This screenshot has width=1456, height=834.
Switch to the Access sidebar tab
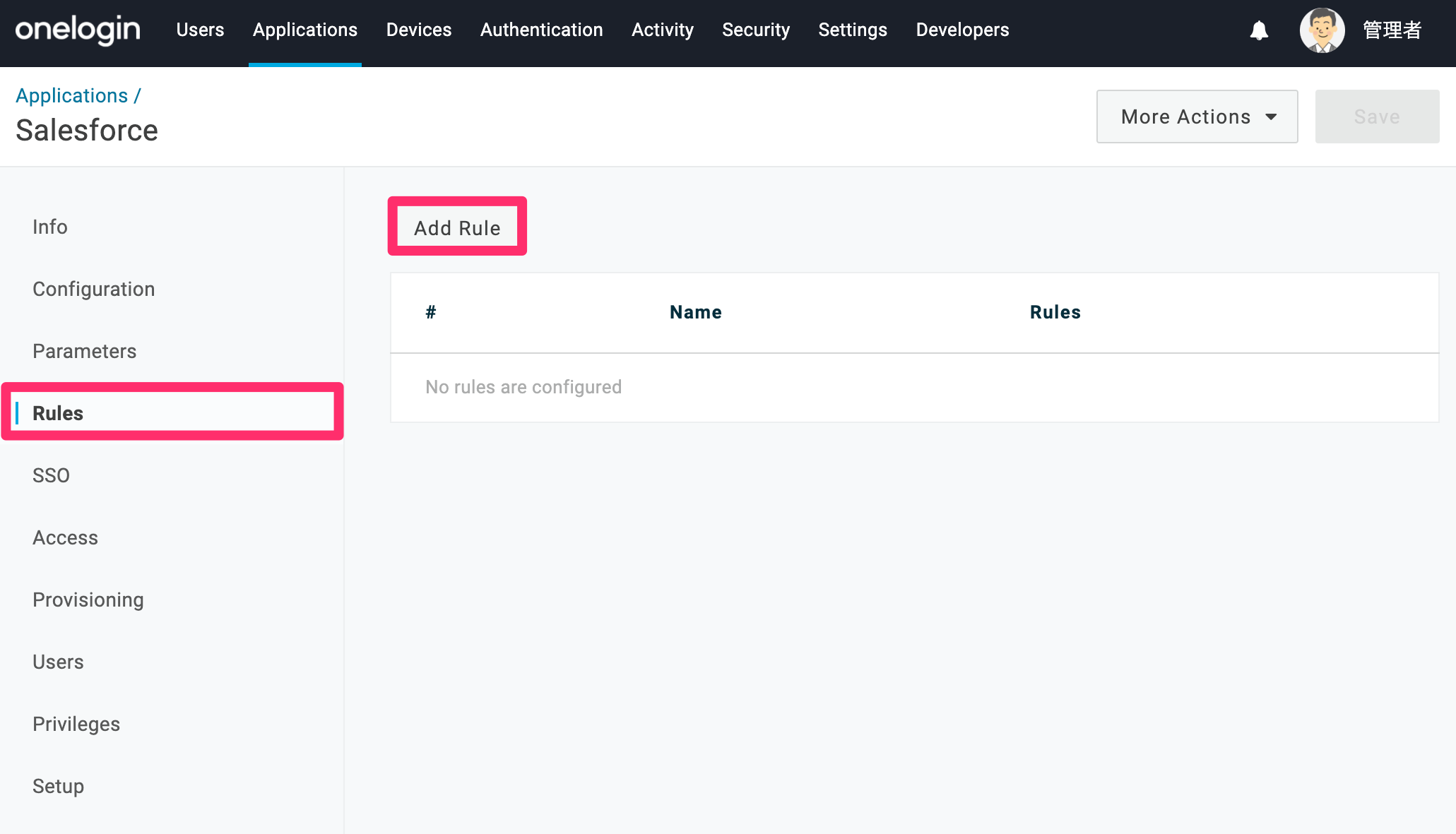point(66,537)
